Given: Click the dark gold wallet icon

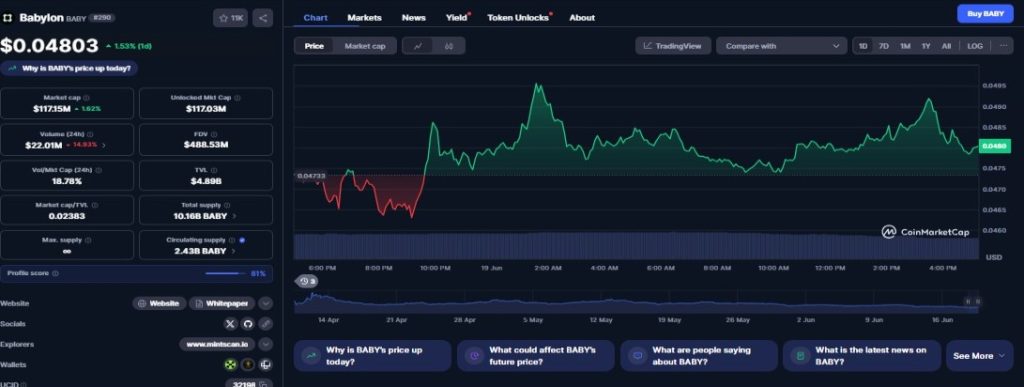Looking at the screenshot, I should tap(248, 365).
